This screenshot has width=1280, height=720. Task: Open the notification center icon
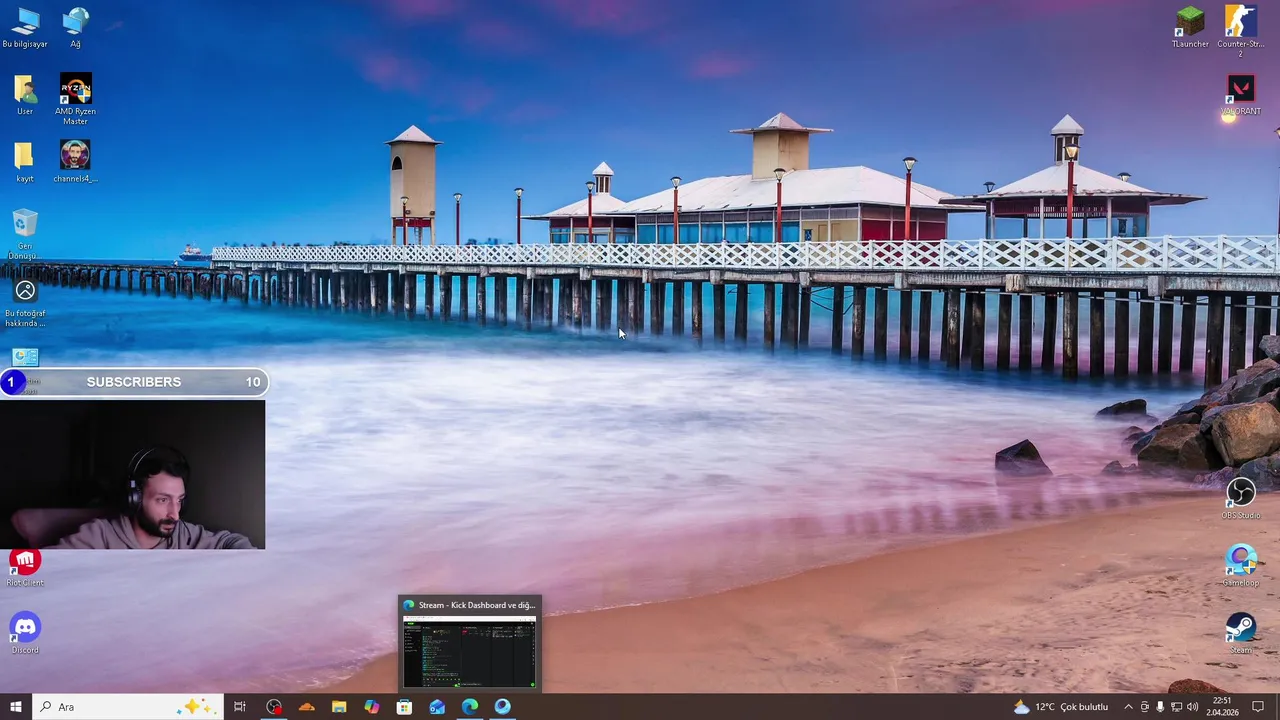(x=1258, y=707)
